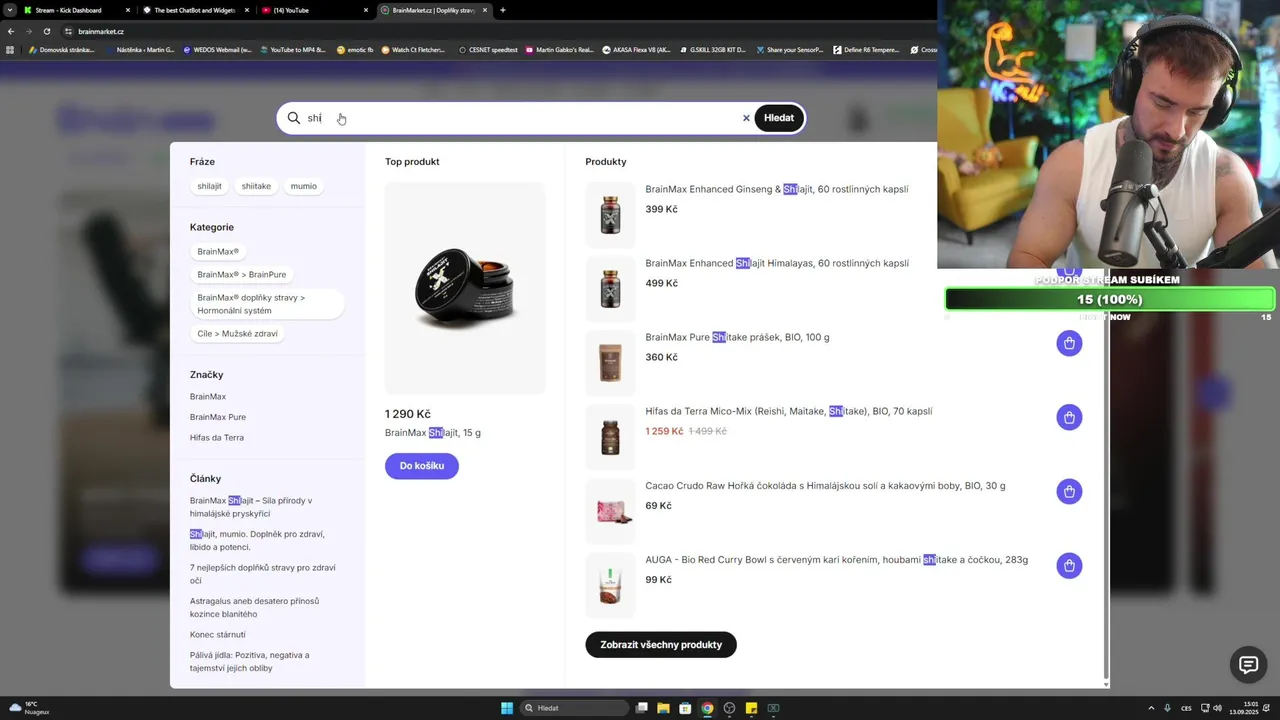Open Task View from the taskbar
This screenshot has height=720, width=1280.
pos(641,708)
